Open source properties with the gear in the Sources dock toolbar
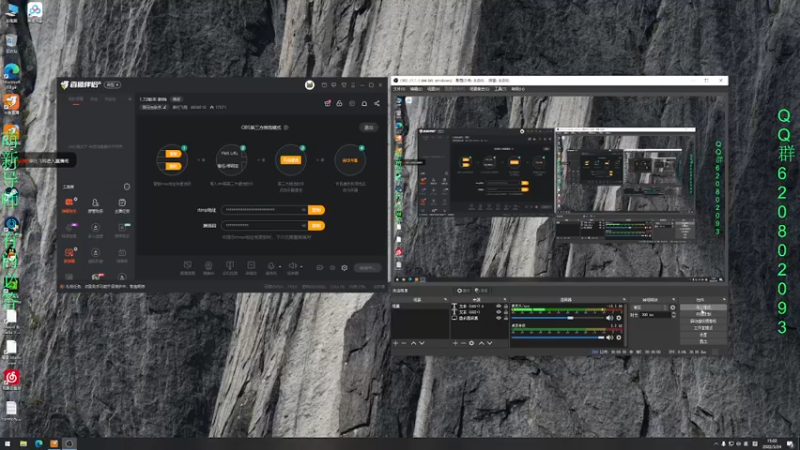 472,343
